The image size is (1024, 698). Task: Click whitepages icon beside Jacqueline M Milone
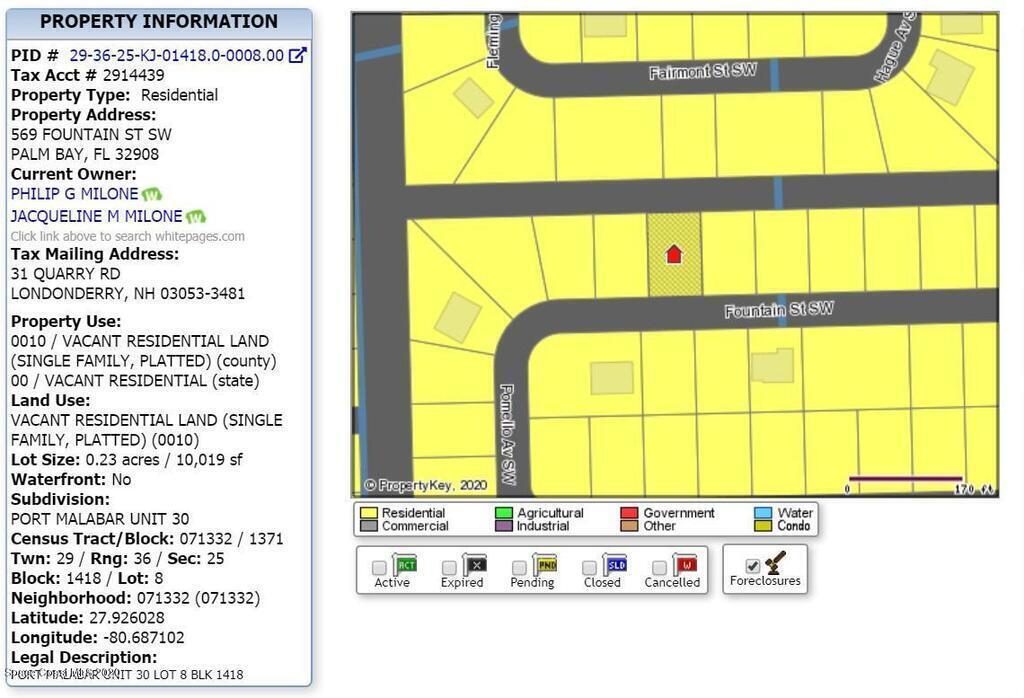[195, 216]
